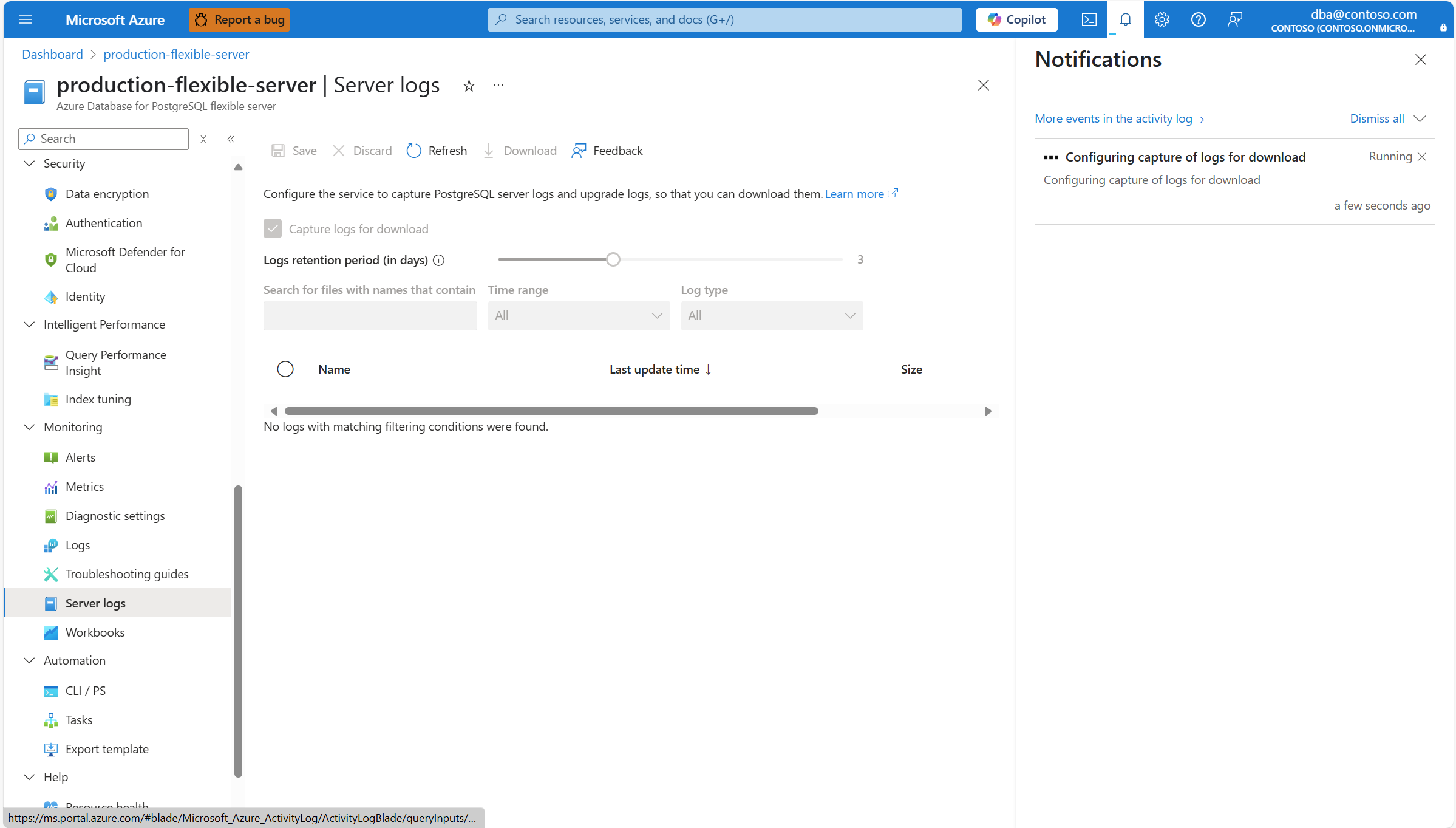1456x828 pixels.
Task: Open Export template
Action: (x=107, y=749)
